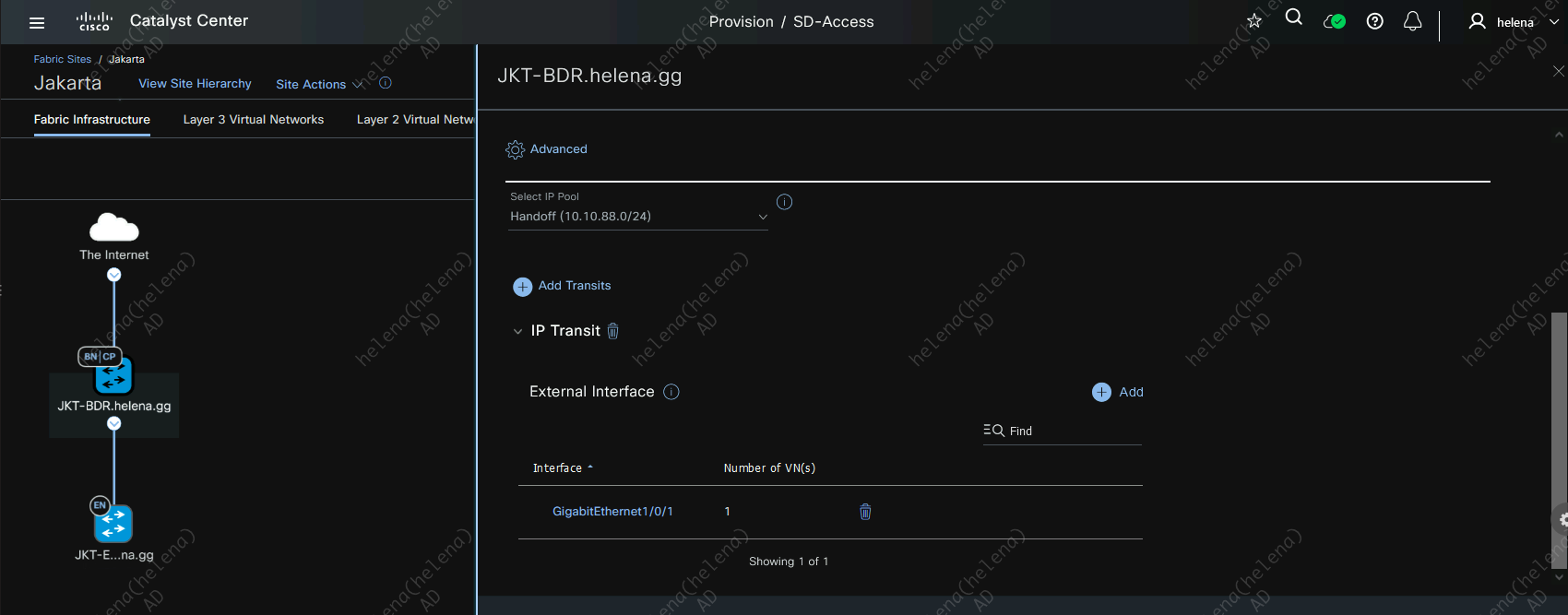
Task: Collapse the IP Transit section
Action: click(x=517, y=331)
